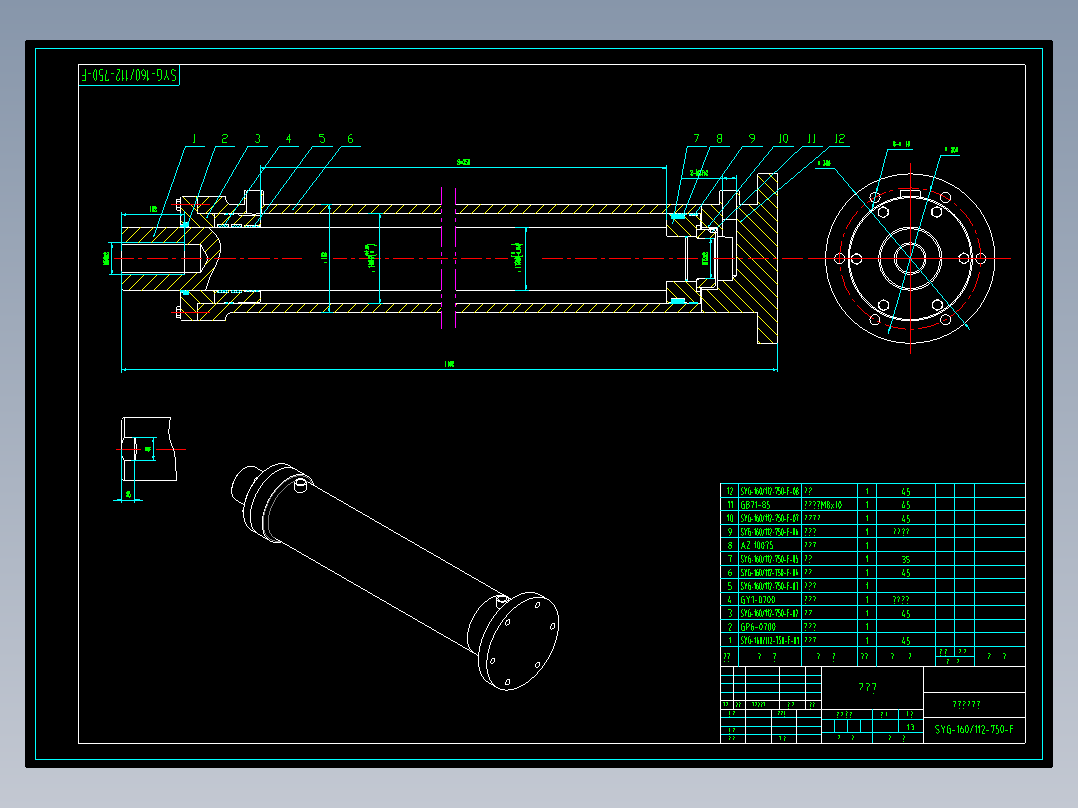Pick balloon number 6 label
Viewport: 1078px width, 808px height.
tap(350, 139)
